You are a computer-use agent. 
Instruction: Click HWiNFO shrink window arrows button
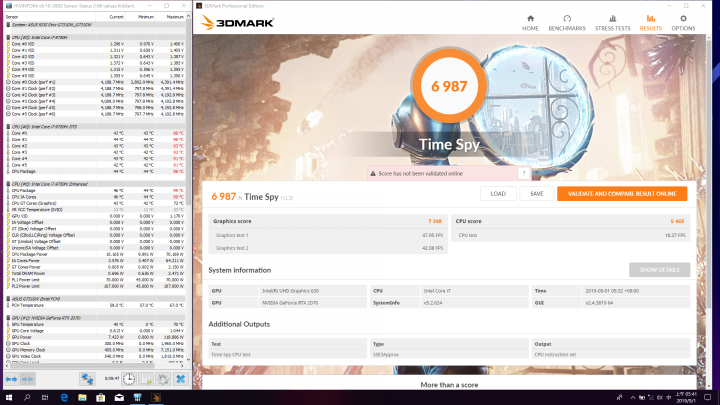28,379
